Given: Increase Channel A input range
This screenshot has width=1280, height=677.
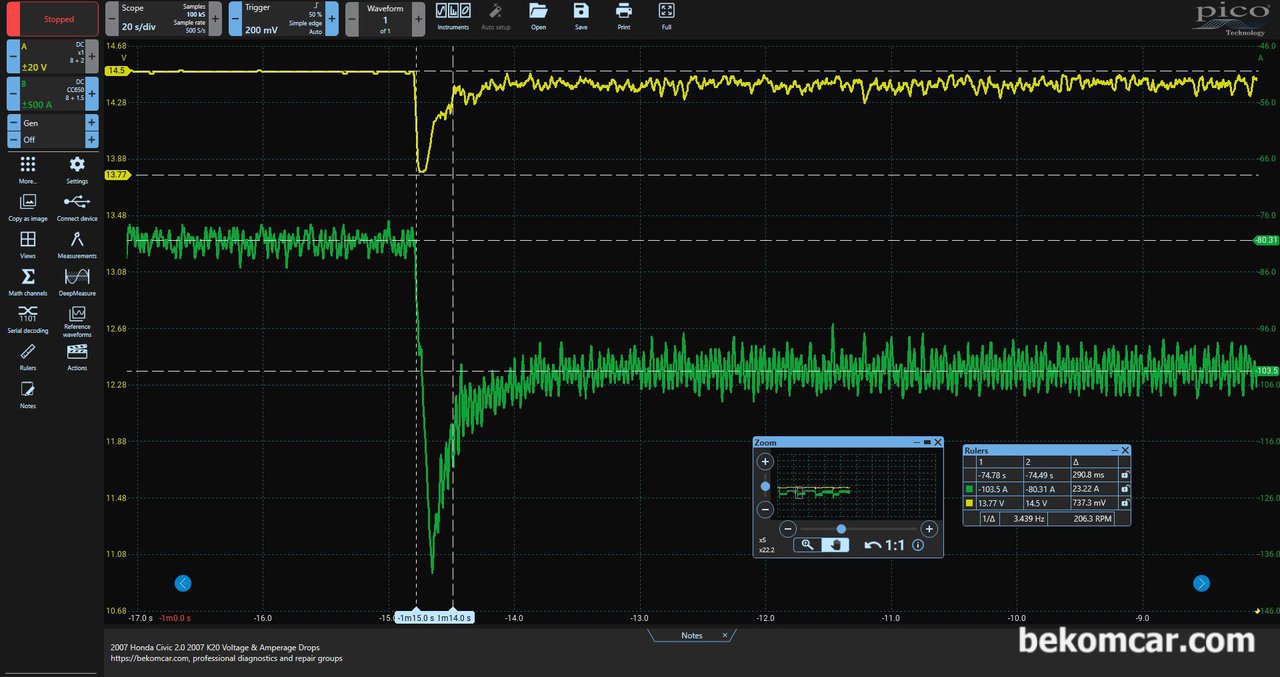Looking at the screenshot, I should point(92,57).
